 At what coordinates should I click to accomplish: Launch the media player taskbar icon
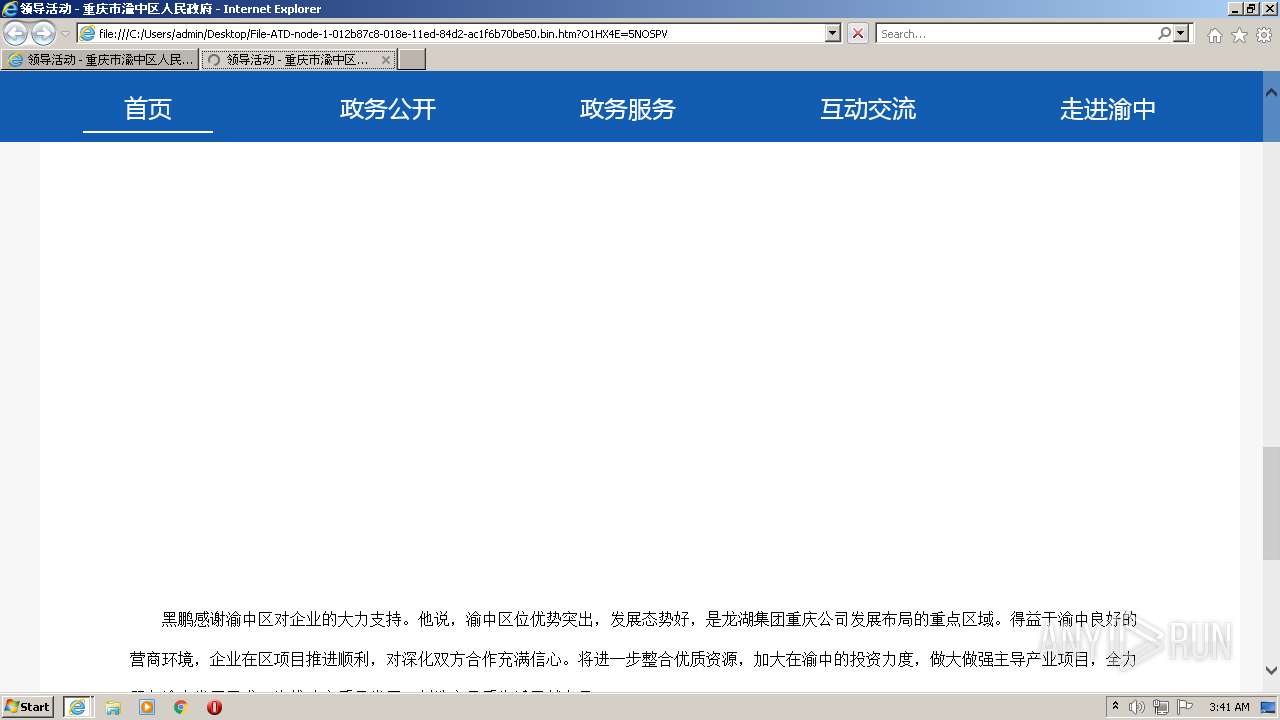pyautogui.click(x=147, y=707)
